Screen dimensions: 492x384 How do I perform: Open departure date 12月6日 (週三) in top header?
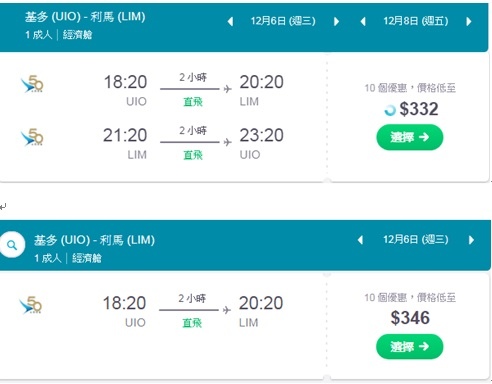pyautogui.click(x=283, y=21)
